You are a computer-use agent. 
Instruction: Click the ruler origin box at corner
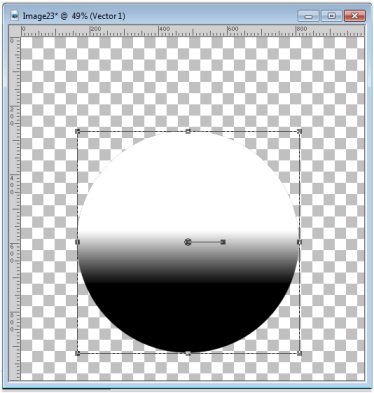(x=15, y=31)
